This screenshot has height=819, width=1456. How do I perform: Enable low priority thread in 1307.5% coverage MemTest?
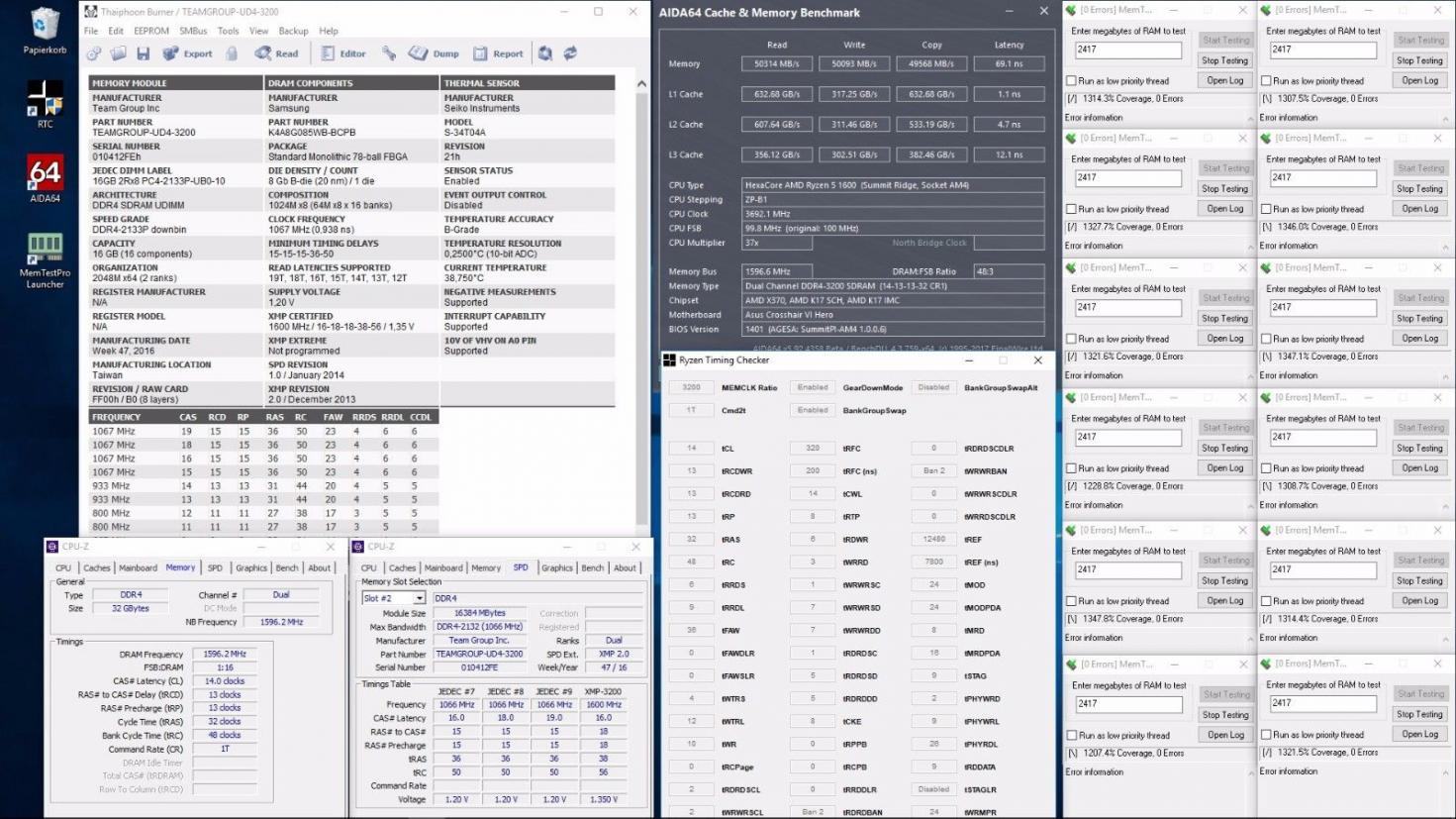(1266, 81)
